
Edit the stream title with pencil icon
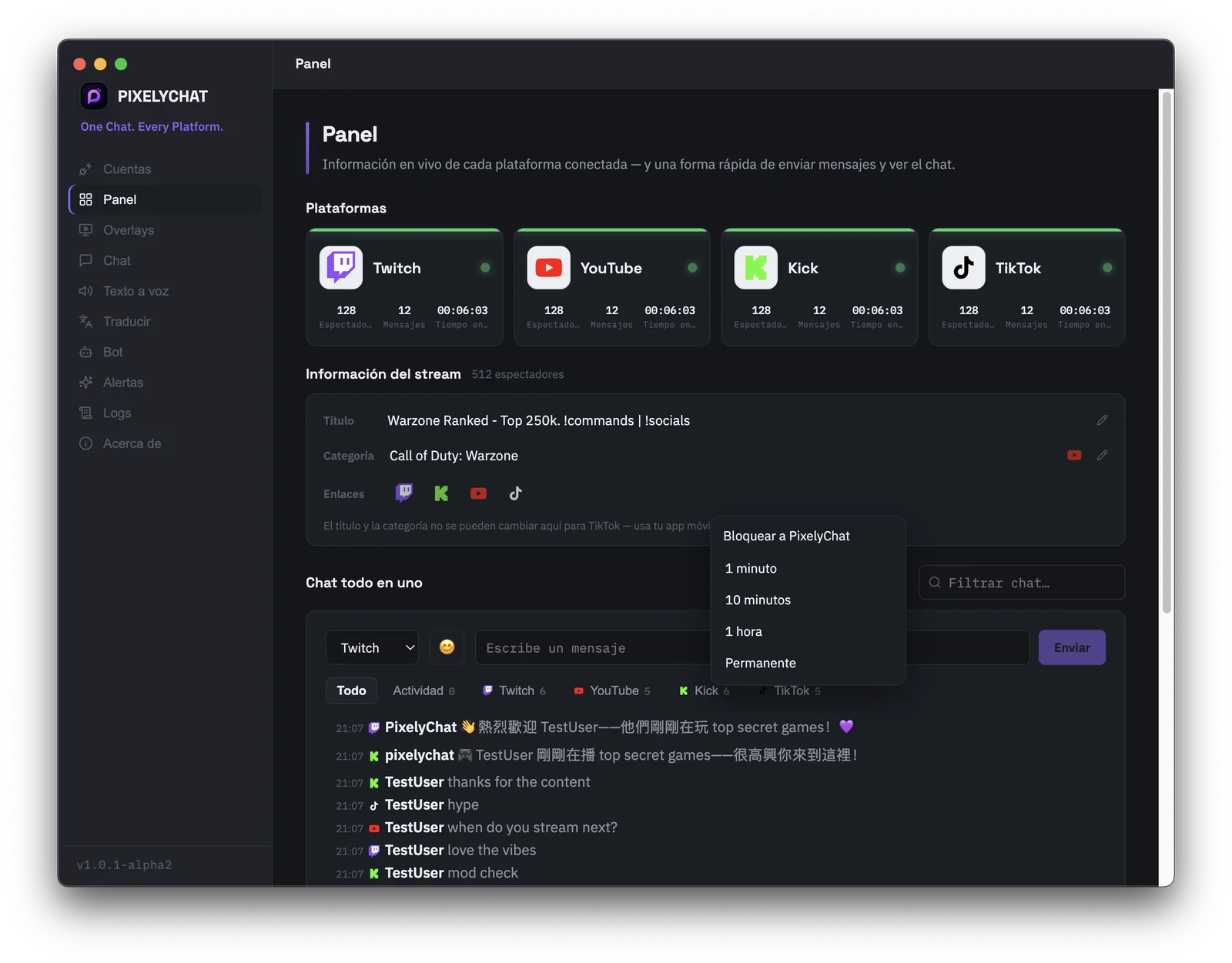pyautogui.click(x=1102, y=420)
